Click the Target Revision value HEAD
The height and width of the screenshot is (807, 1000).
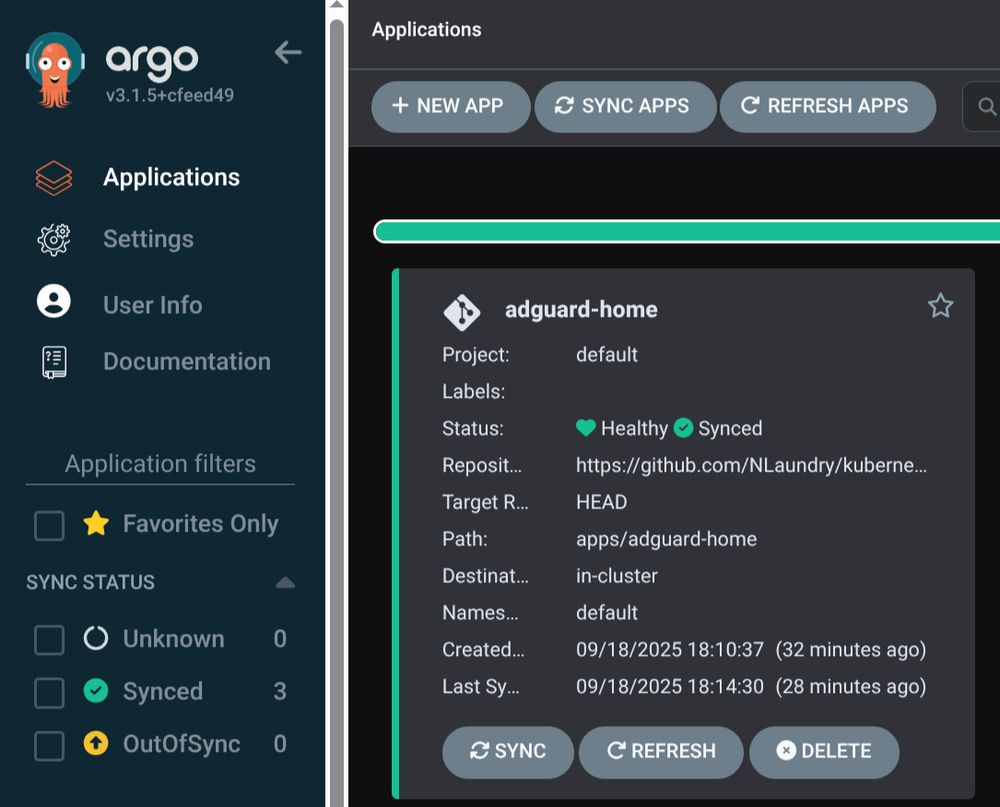click(x=601, y=502)
